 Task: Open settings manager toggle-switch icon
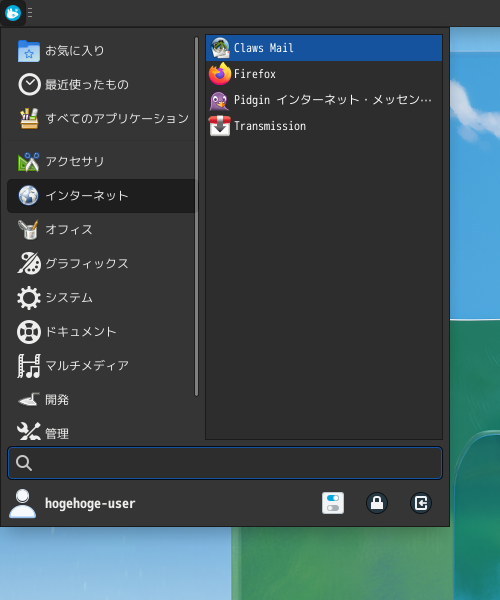click(x=333, y=503)
